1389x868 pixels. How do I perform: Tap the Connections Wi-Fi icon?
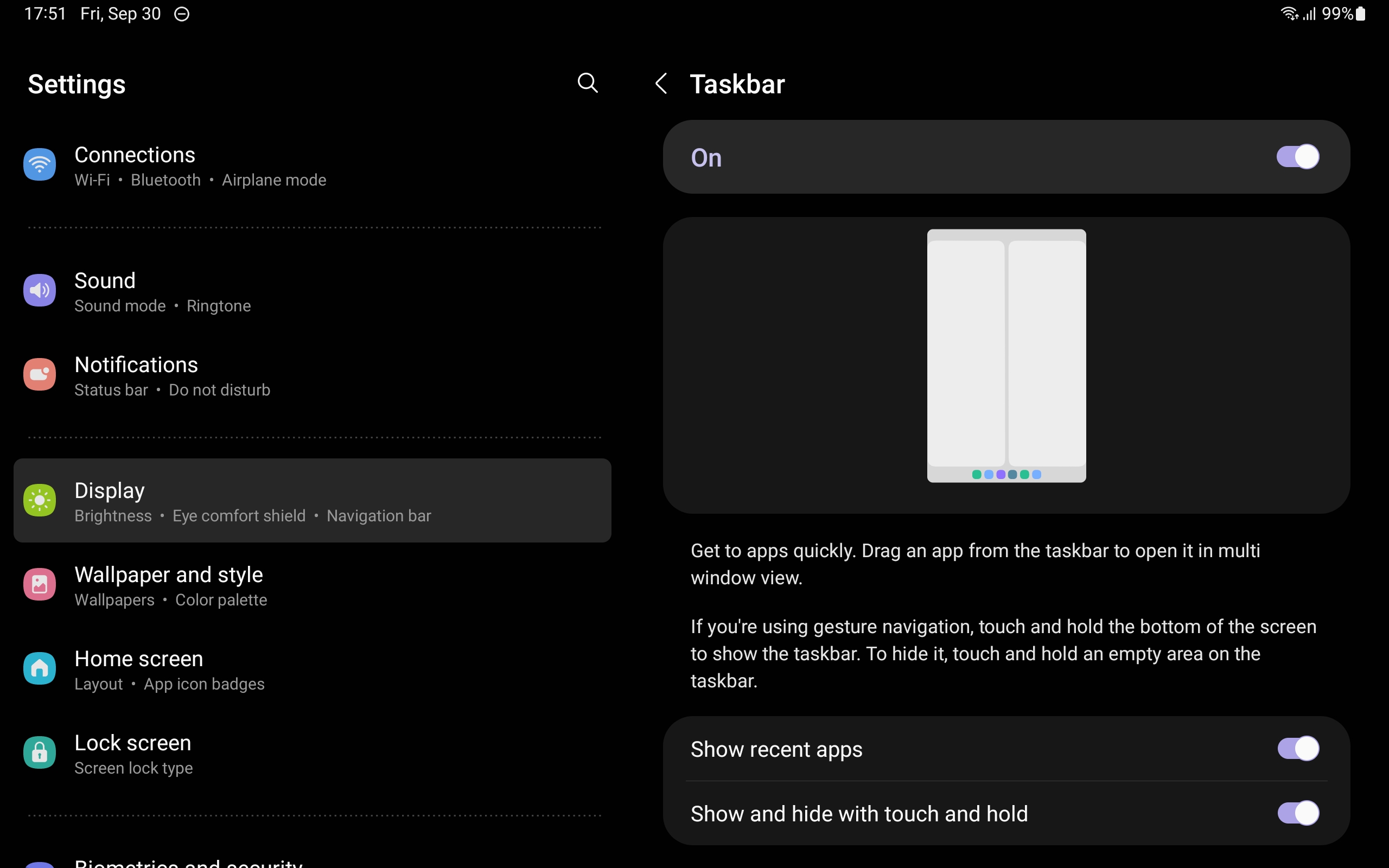click(40, 165)
